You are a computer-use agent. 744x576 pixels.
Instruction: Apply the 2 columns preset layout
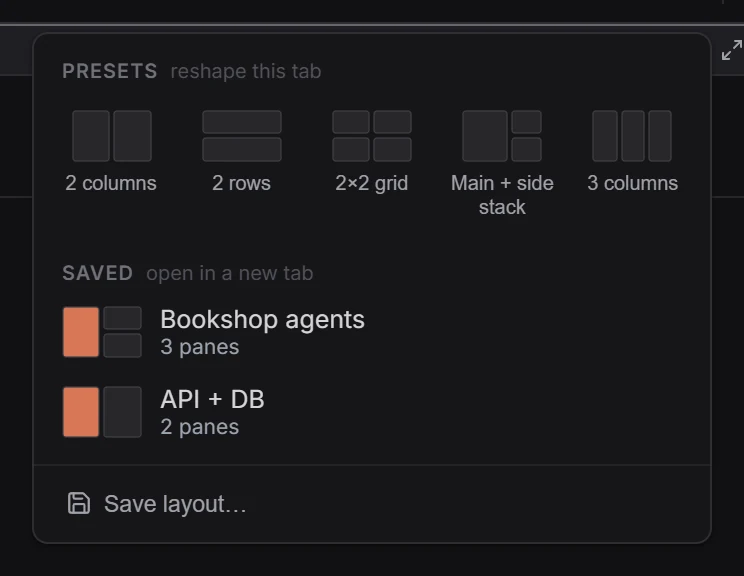tap(112, 151)
